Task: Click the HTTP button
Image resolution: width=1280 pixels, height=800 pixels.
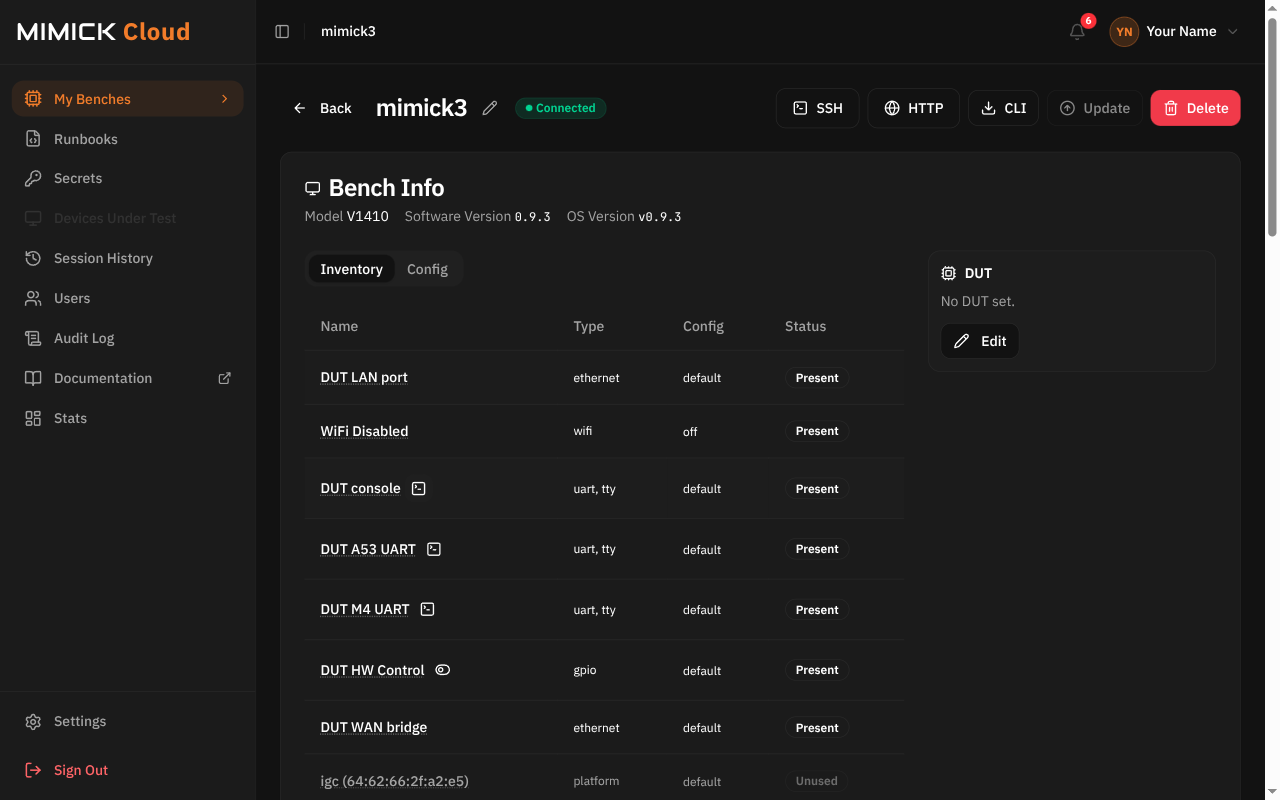Action: (914, 108)
